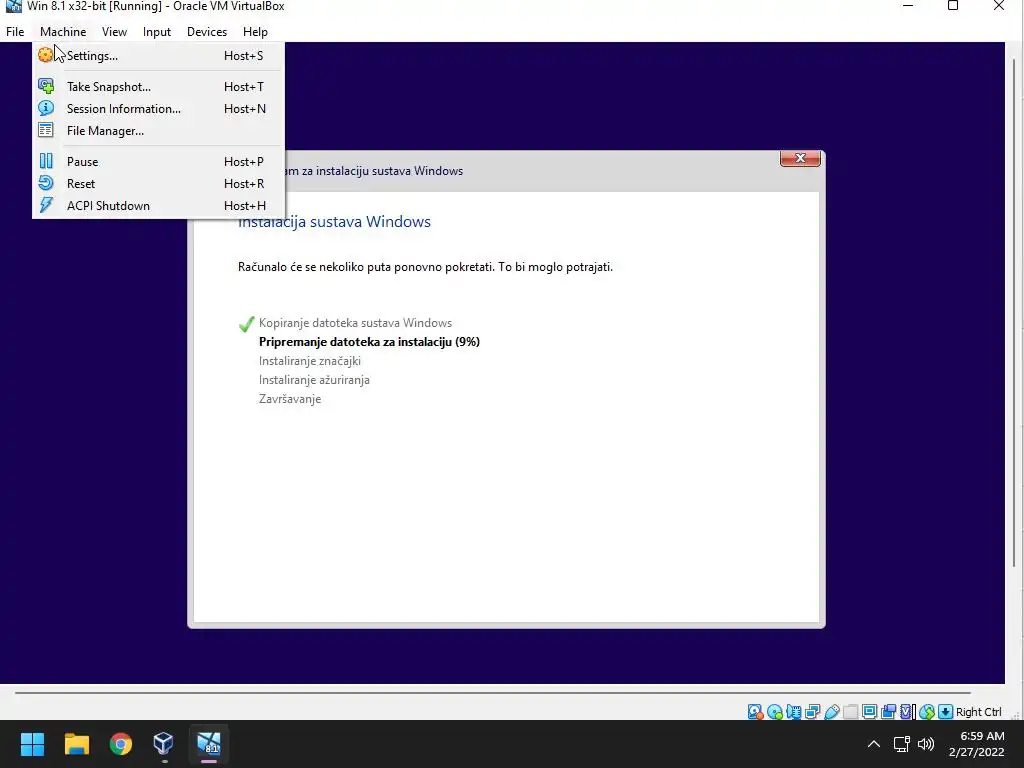The width and height of the screenshot is (1024, 768).
Task: Open the File menu
Action: (15, 31)
